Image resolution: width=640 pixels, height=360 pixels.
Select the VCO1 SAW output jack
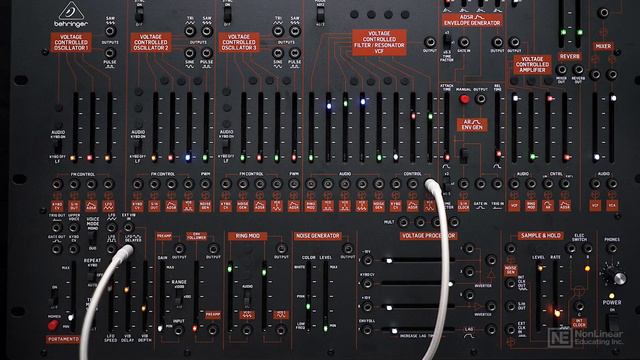tap(110, 31)
